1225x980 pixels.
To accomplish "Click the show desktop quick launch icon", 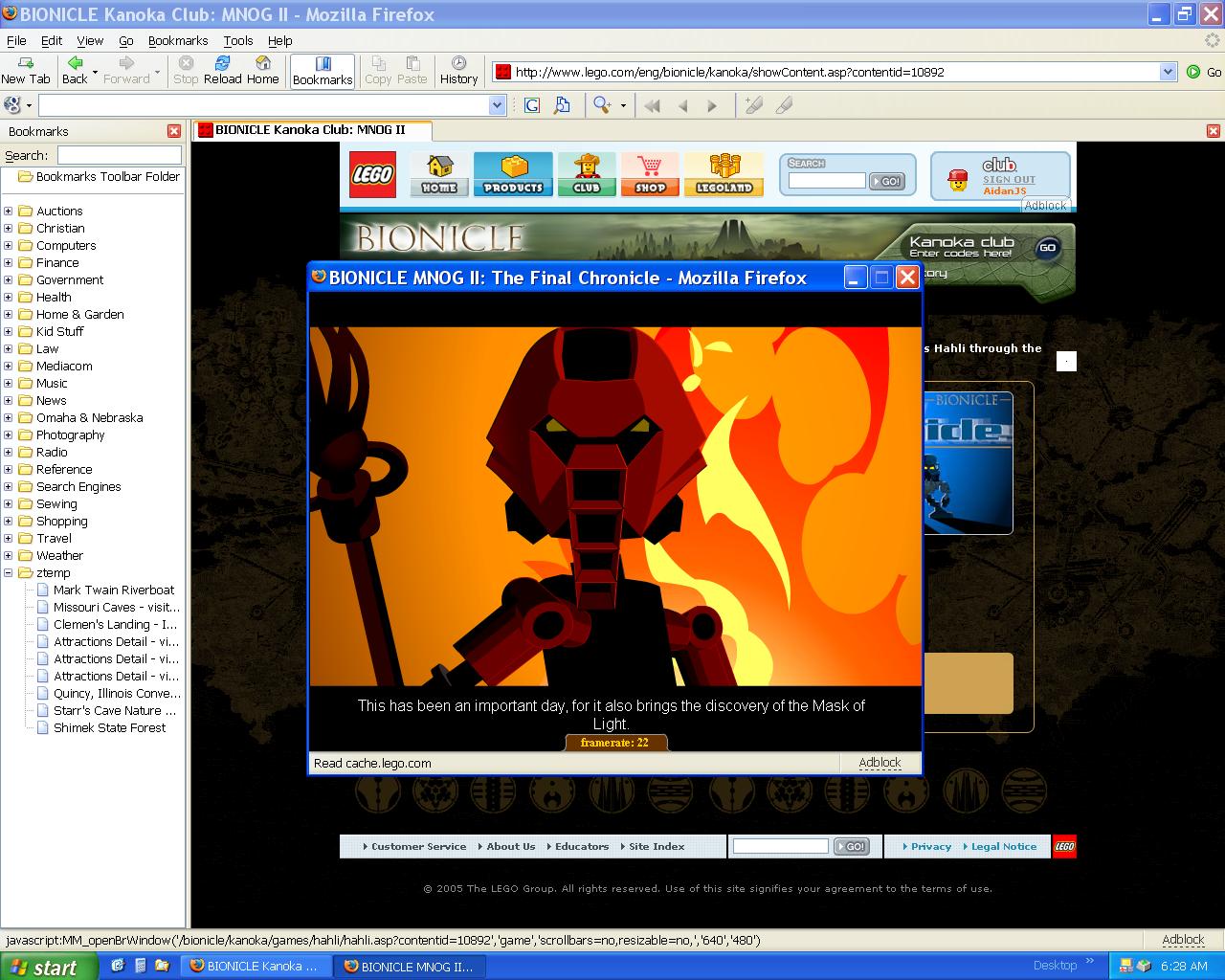I will (x=118, y=966).
